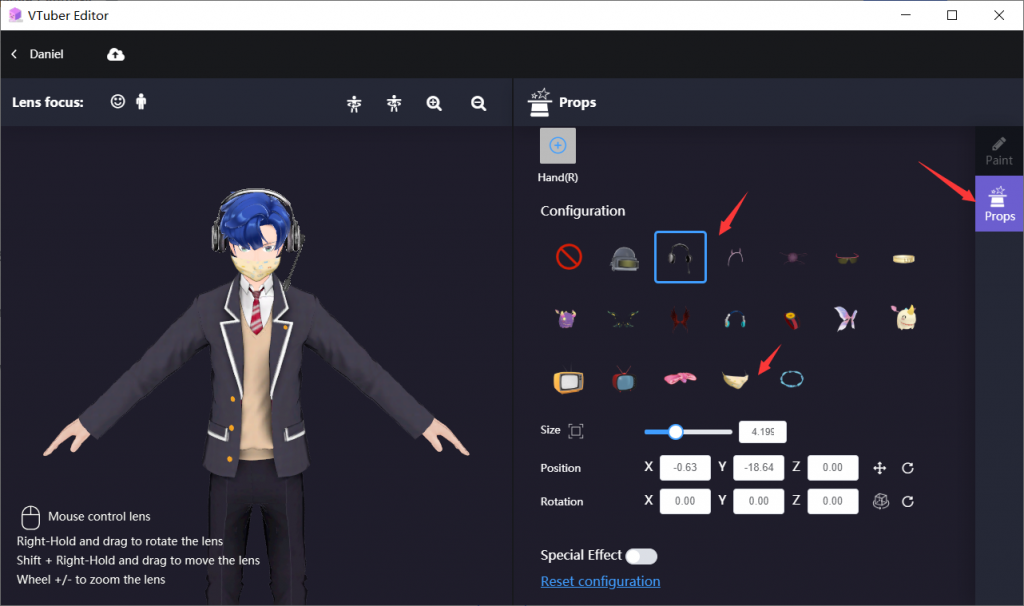The height and width of the screenshot is (606, 1024).
Task: Choose the gold ring halo prop
Action: pyautogui.click(x=904, y=259)
